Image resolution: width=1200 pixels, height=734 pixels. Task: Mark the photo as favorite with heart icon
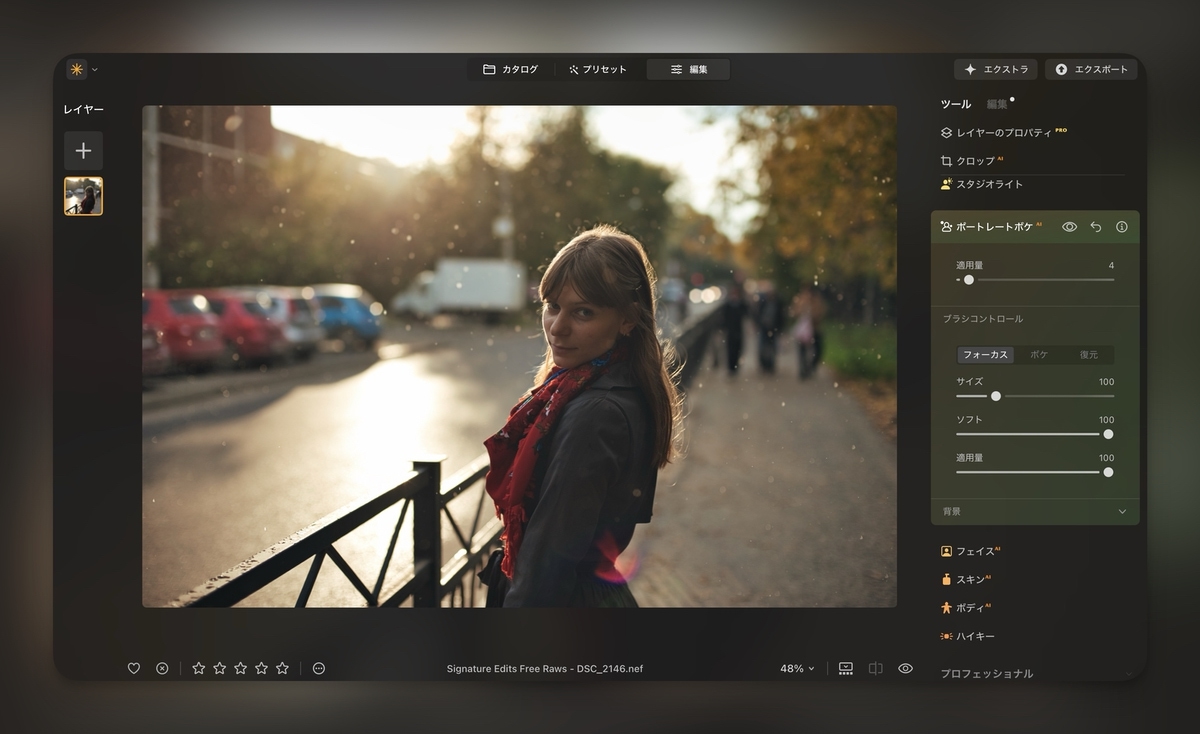pyautogui.click(x=133, y=667)
